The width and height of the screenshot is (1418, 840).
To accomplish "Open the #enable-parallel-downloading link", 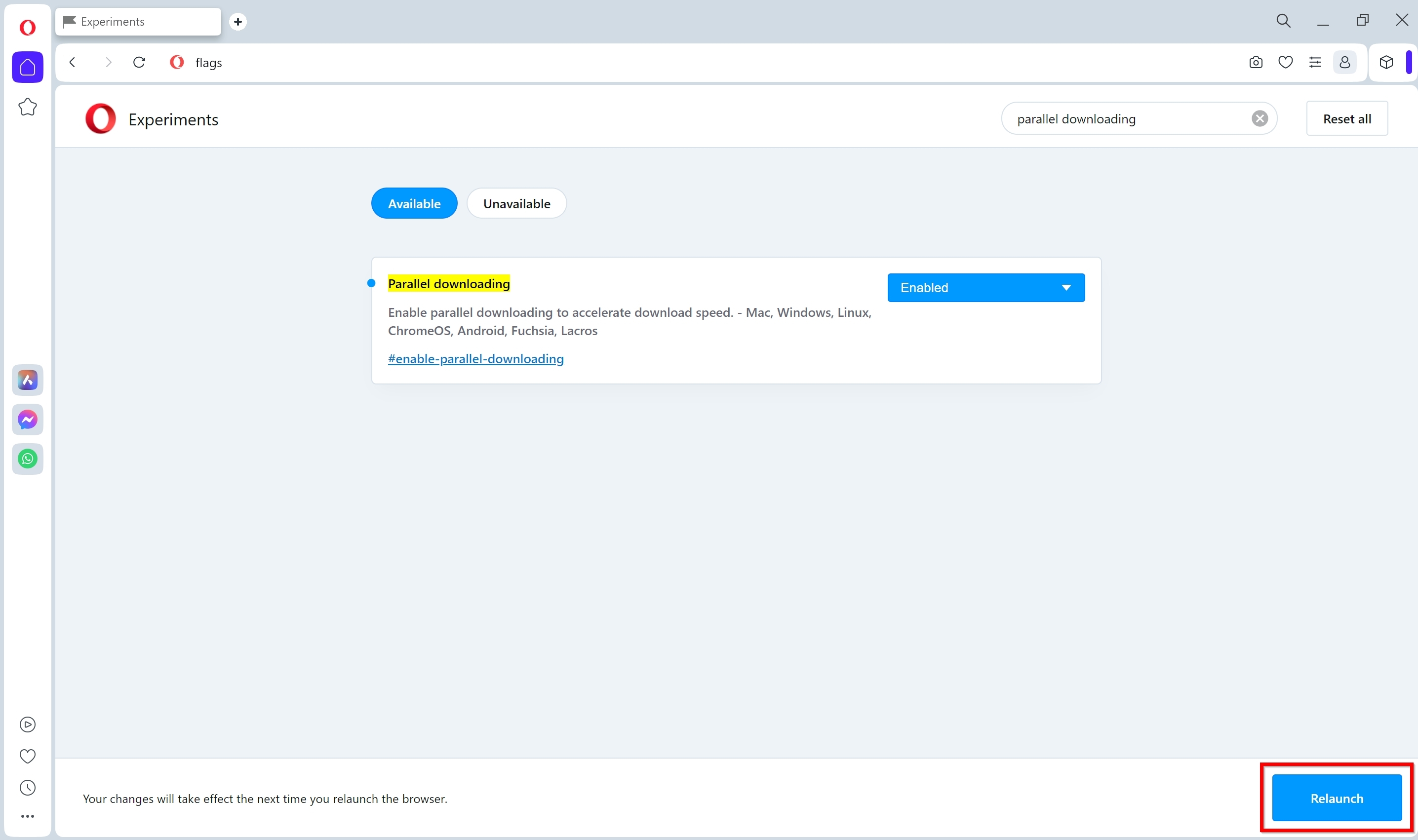I will (475, 359).
